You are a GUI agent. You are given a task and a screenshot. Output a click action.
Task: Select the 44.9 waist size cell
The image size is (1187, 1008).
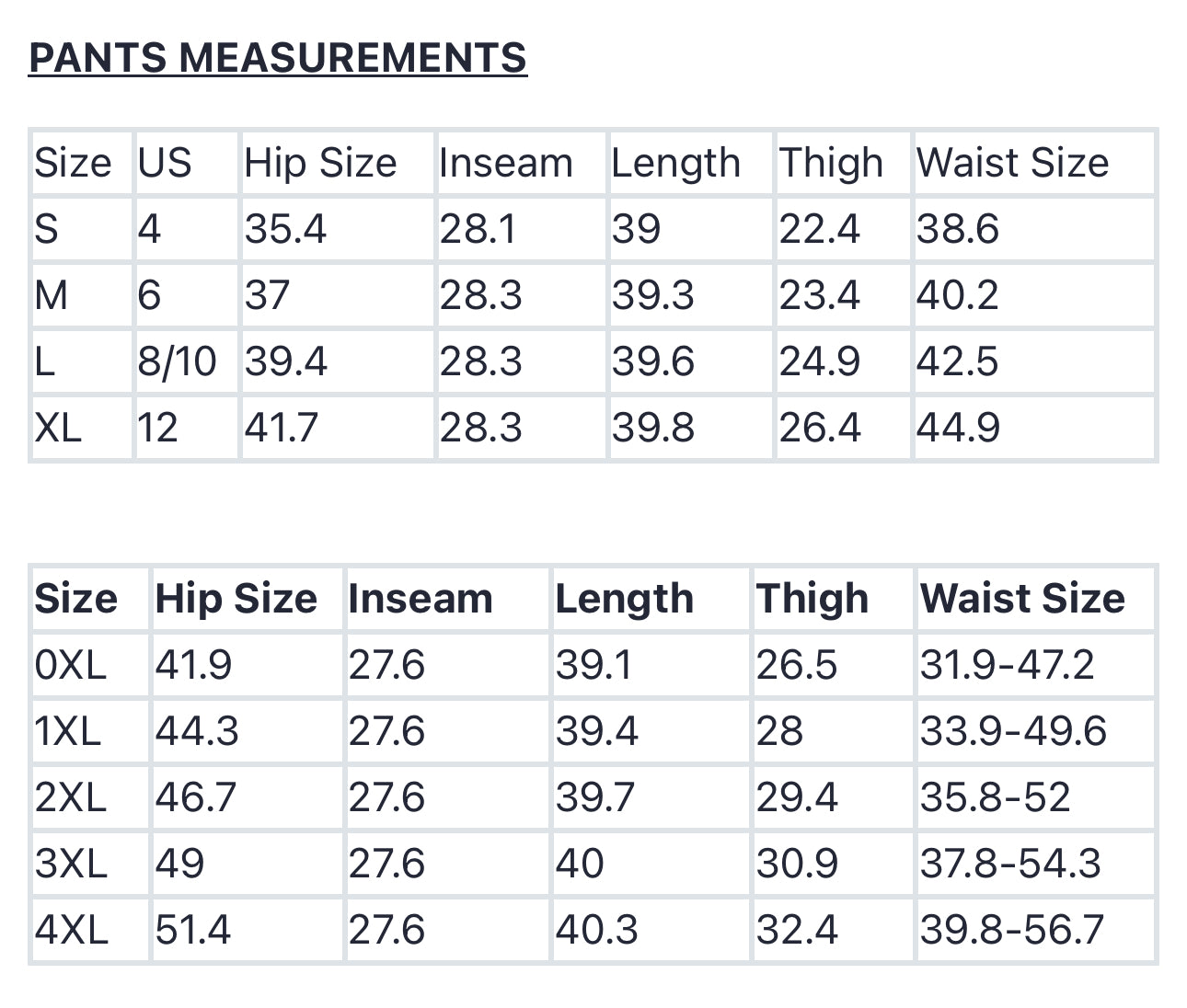[x=958, y=428]
